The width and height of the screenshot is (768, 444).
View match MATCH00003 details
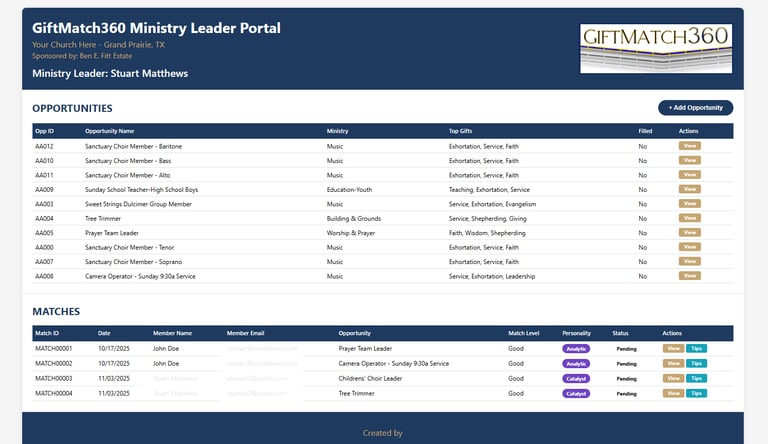[673, 378]
